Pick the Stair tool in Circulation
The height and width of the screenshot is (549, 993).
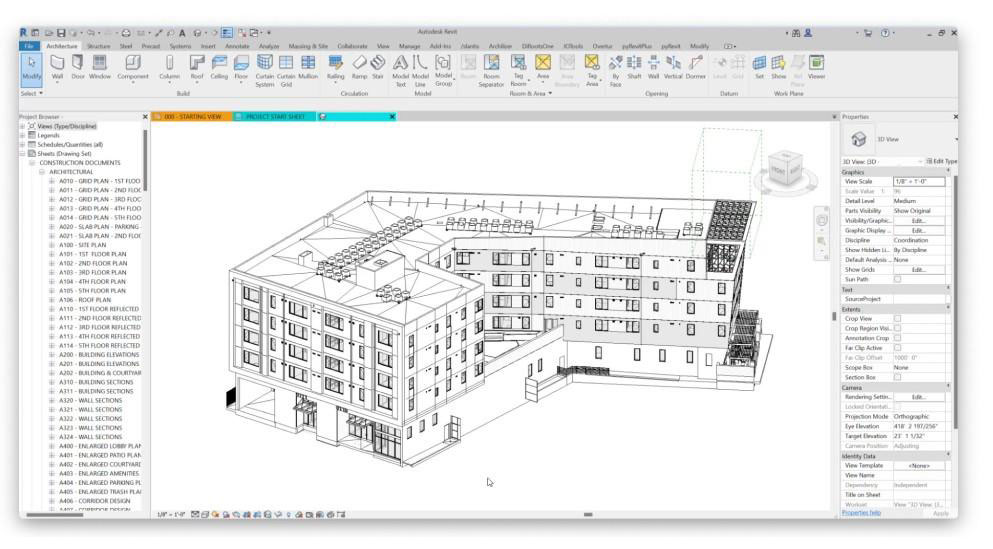click(x=377, y=65)
